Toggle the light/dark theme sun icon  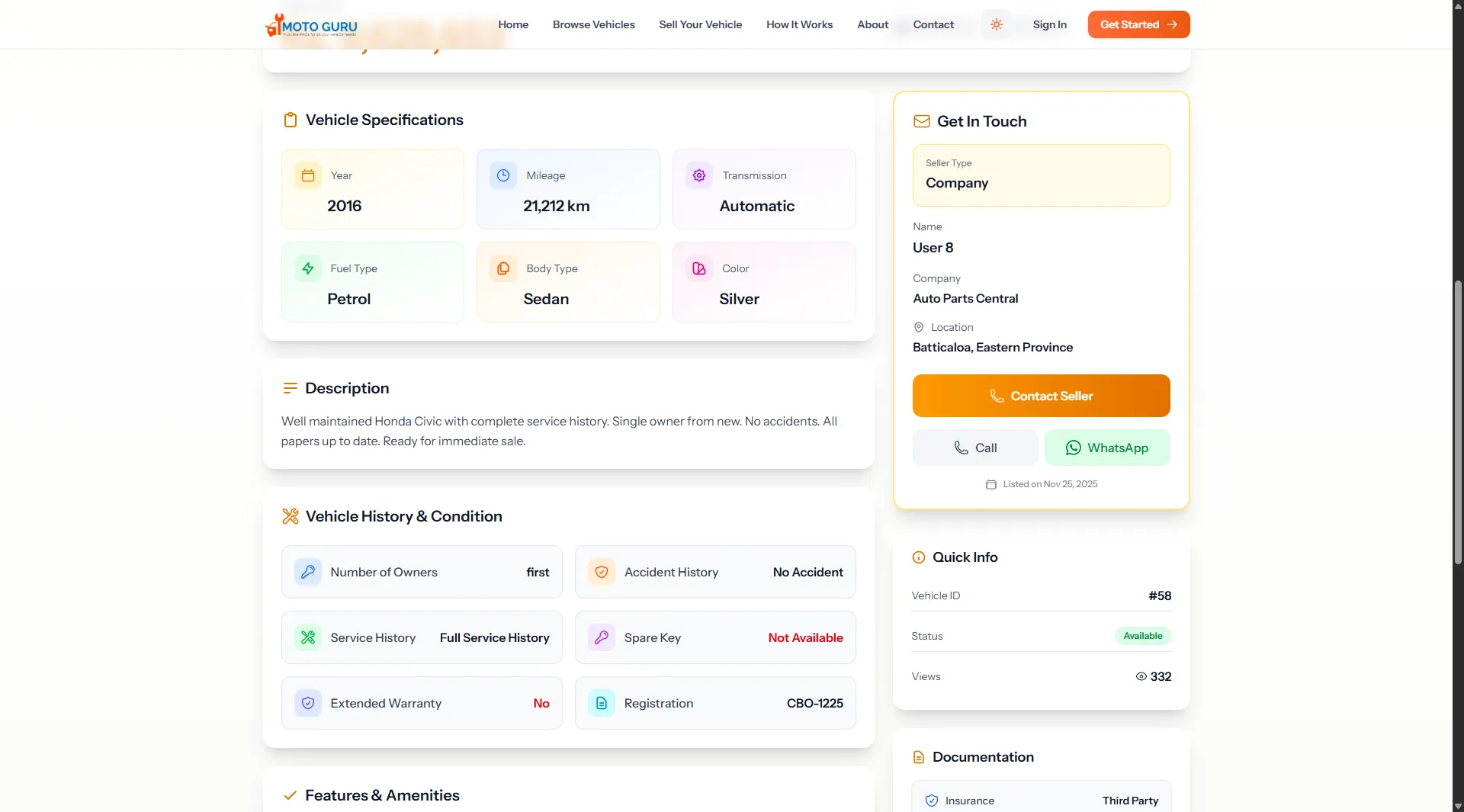click(996, 24)
